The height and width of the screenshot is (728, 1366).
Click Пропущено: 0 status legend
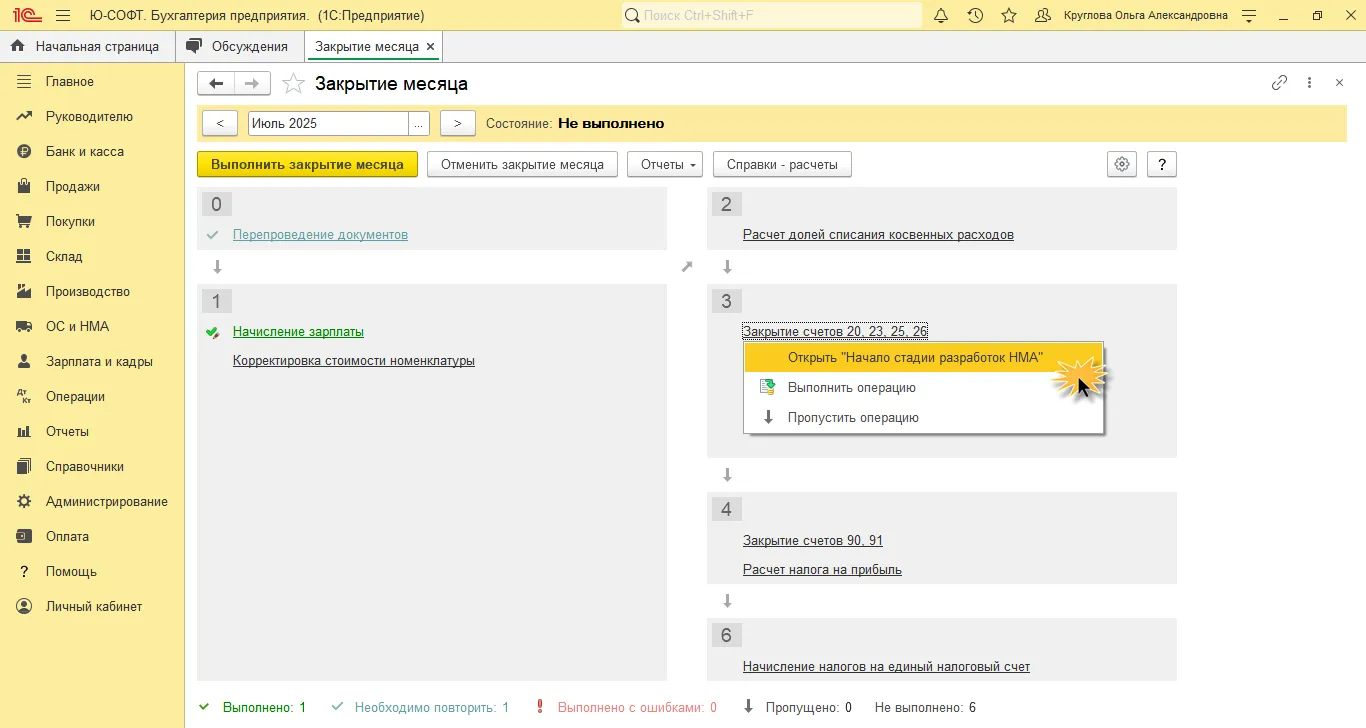[797, 708]
